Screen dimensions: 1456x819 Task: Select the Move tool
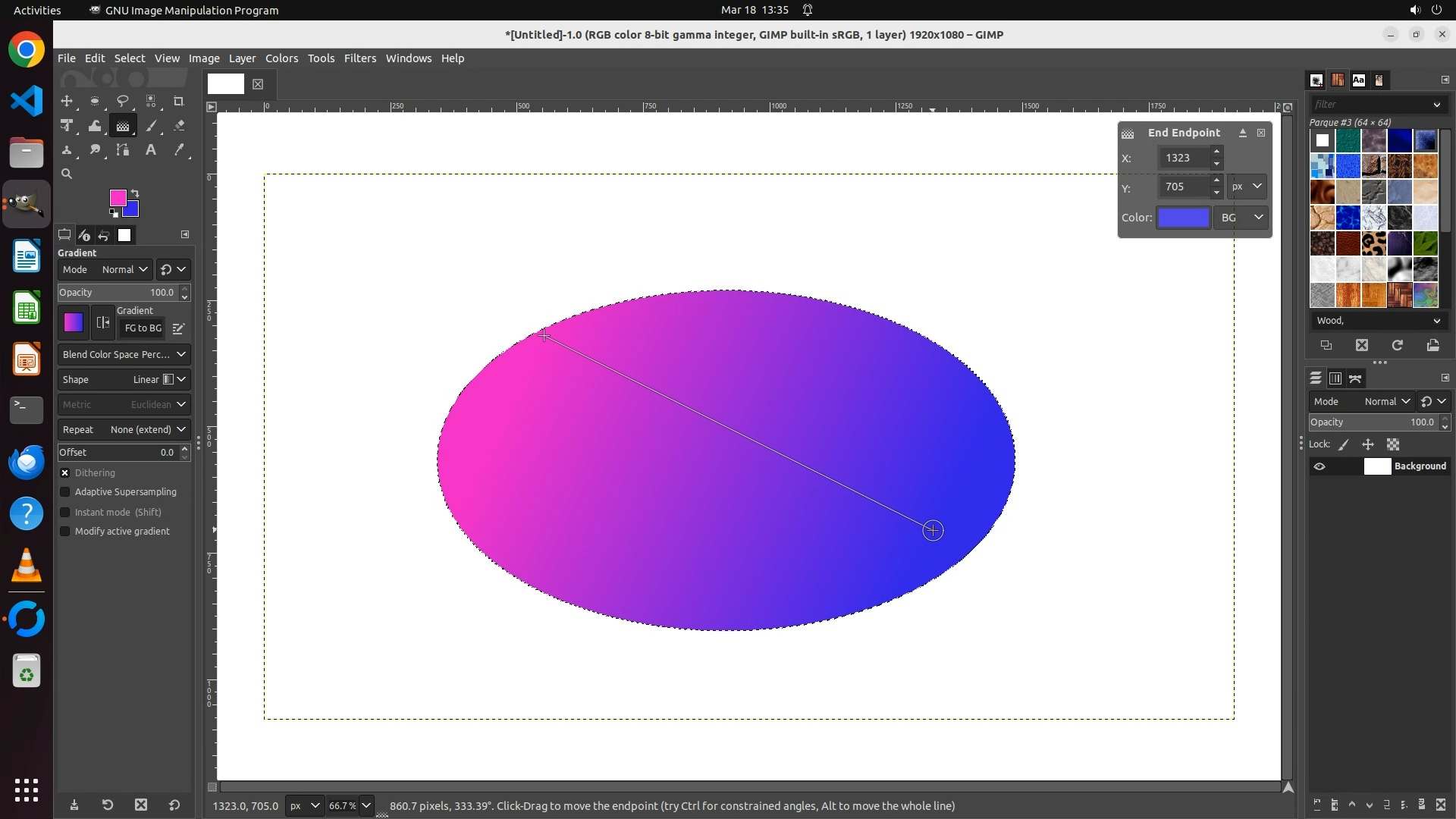(x=67, y=101)
